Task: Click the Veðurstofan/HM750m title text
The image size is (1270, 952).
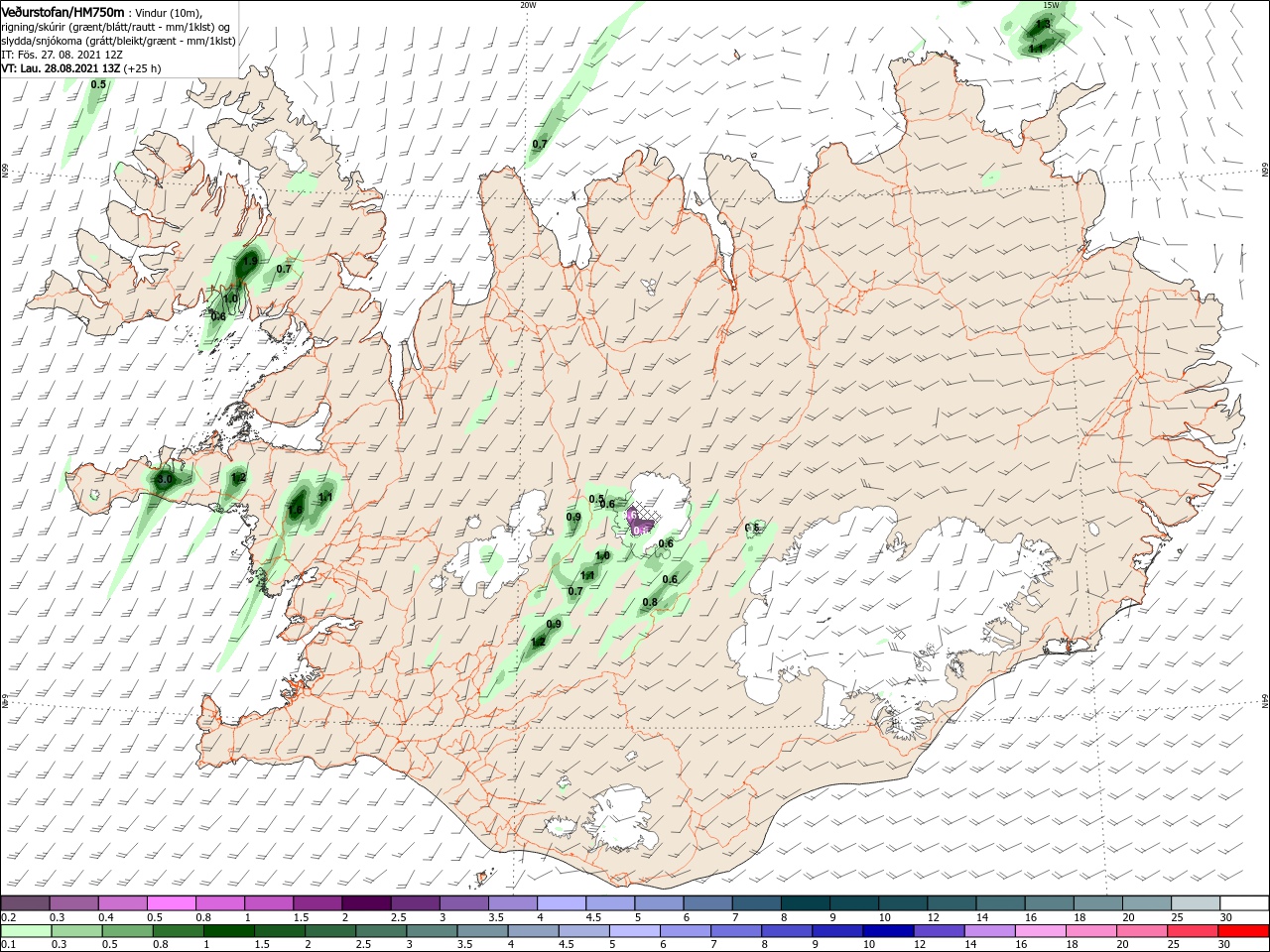Action: (x=63, y=11)
